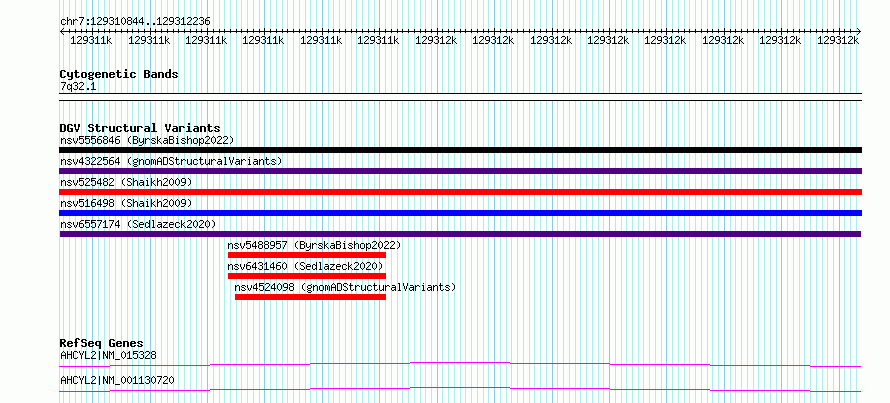Select the DGV Structural Variants track title
Screen dimensions: 890x403
(x=140, y=128)
